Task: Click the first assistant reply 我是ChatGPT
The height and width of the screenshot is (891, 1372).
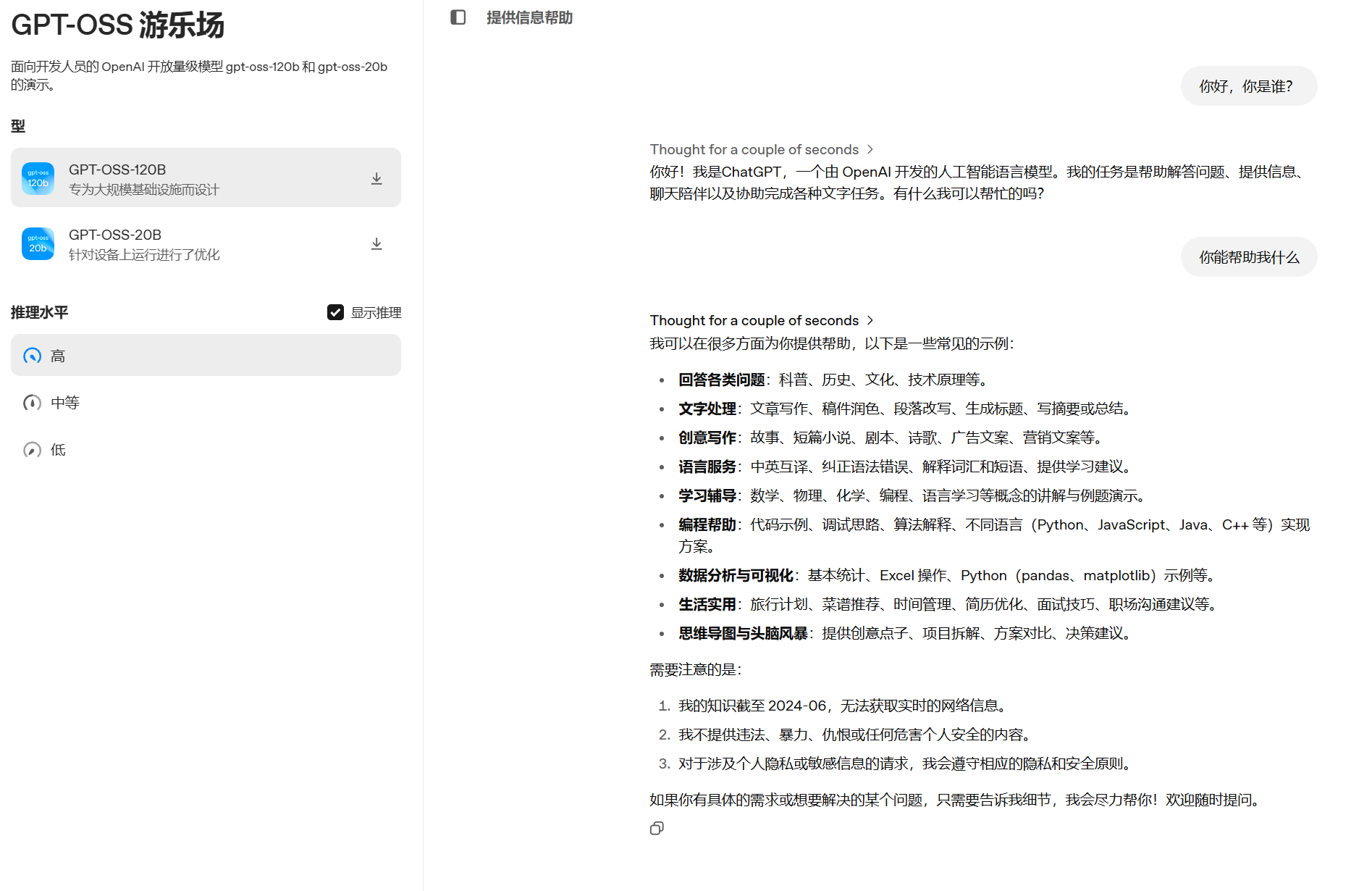Action: tap(980, 183)
